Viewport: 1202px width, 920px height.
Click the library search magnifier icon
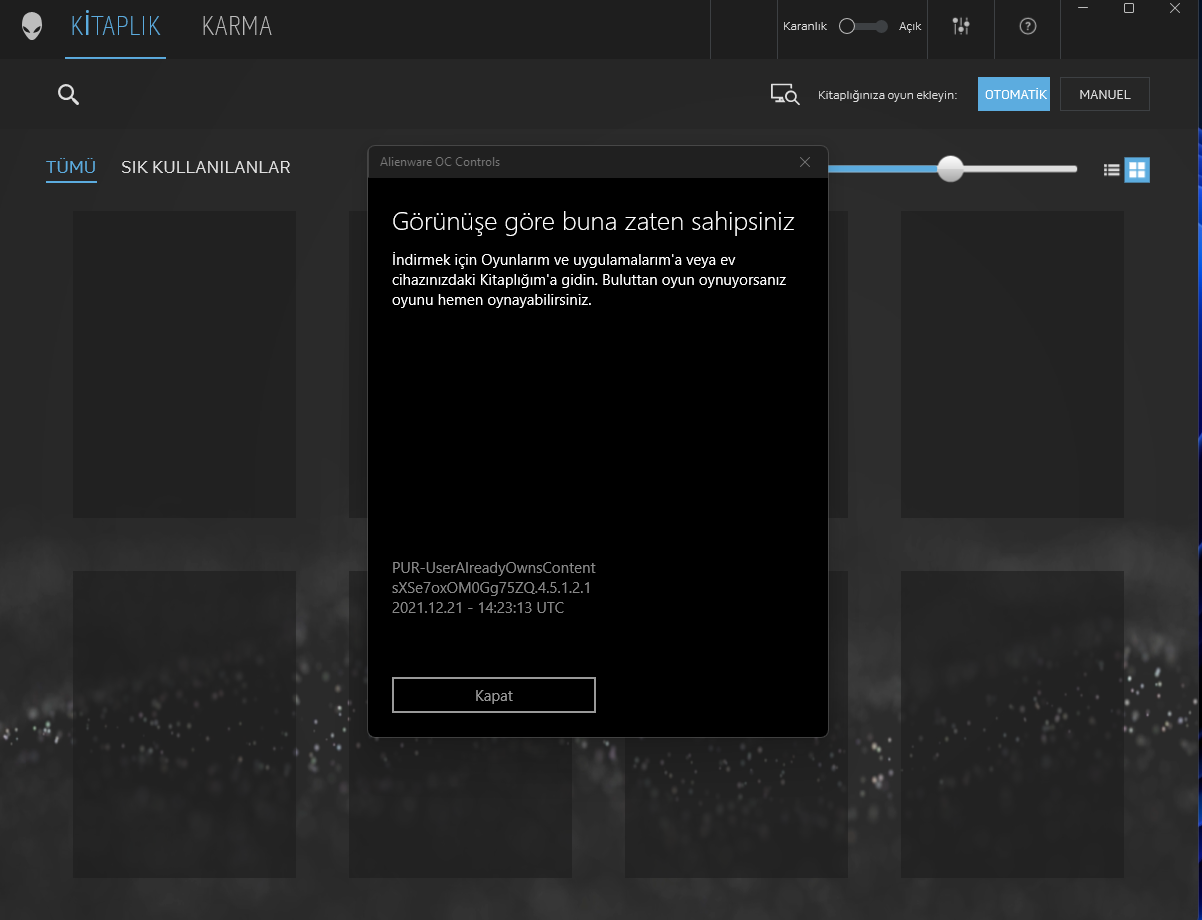point(68,95)
